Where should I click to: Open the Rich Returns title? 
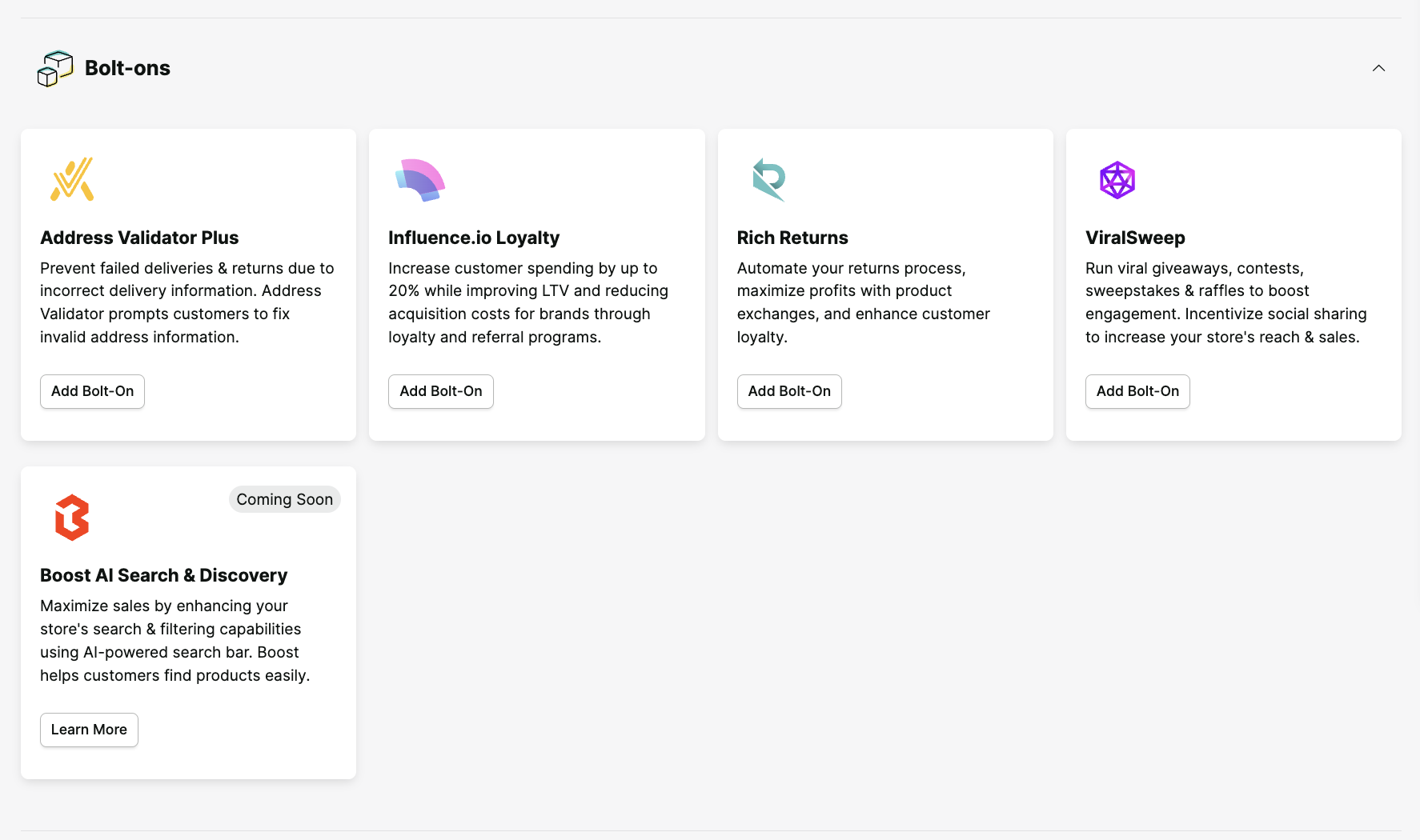point(792,238)
